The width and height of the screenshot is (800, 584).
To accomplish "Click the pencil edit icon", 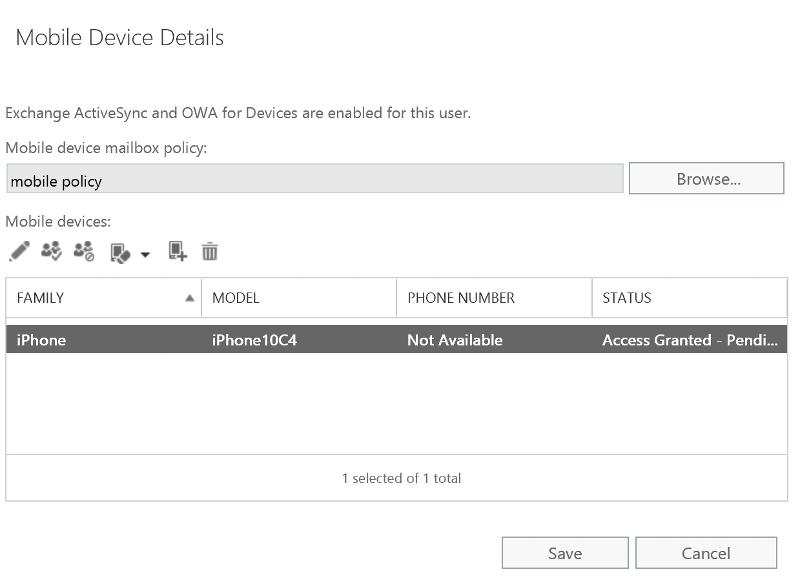I will 19,251.
